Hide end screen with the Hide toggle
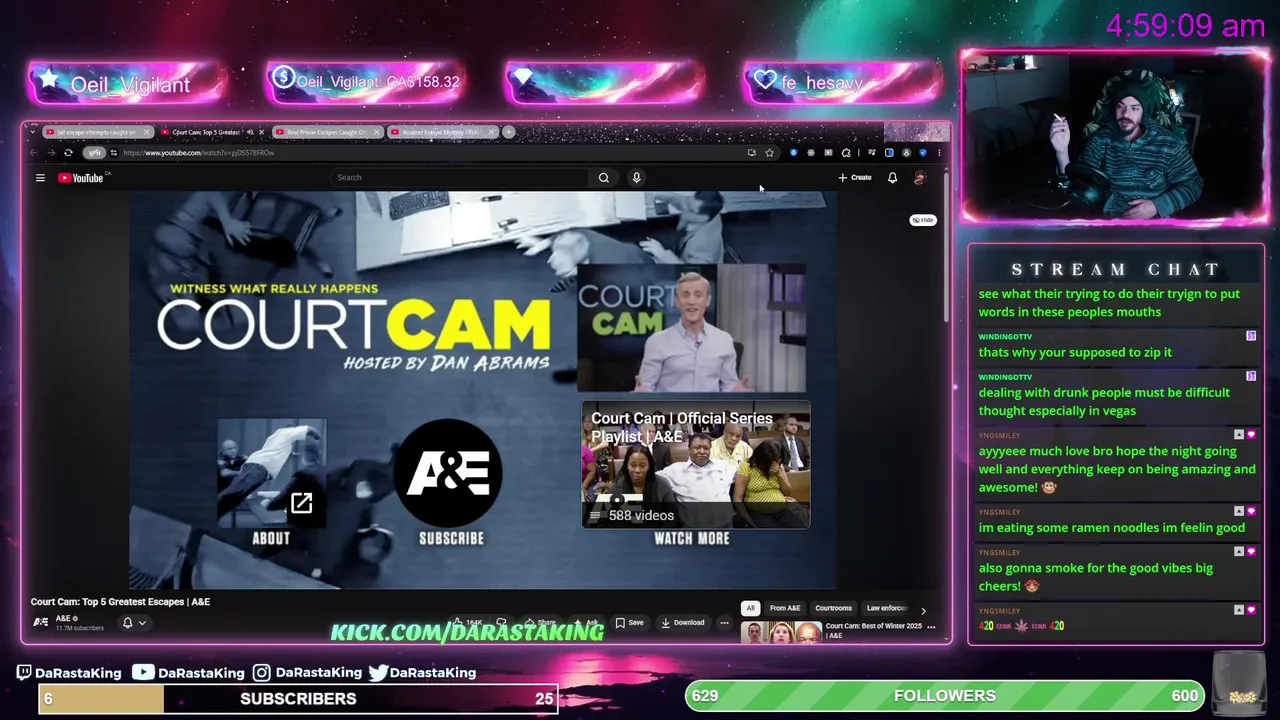 pyautogui.click(x=923, y=220)
